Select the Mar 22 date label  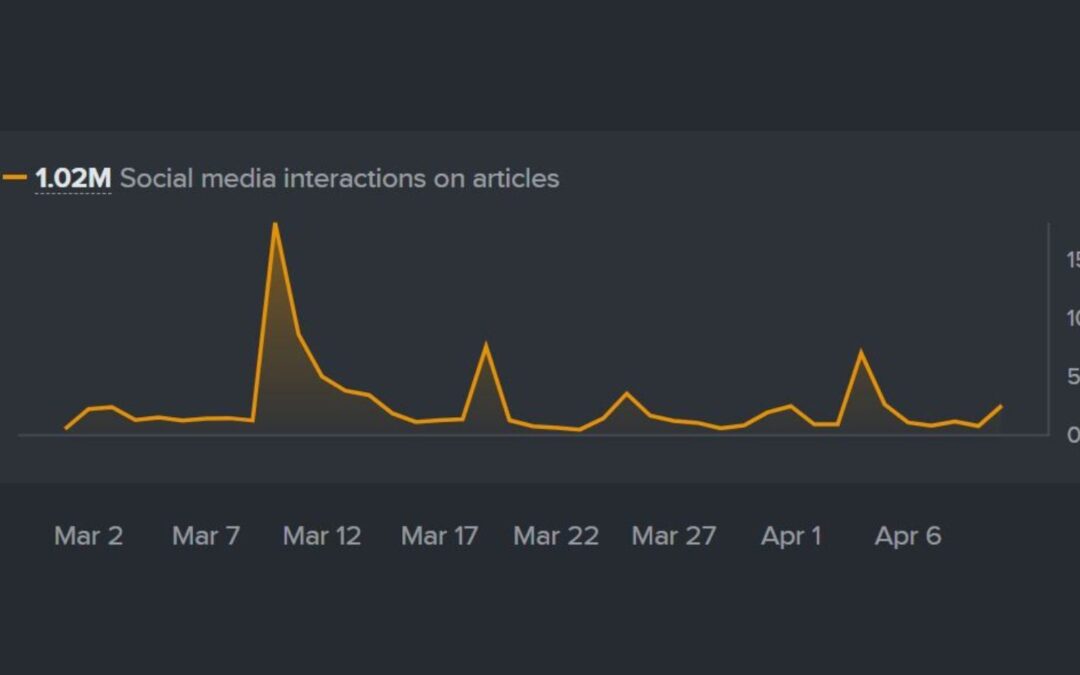point(555,536)
